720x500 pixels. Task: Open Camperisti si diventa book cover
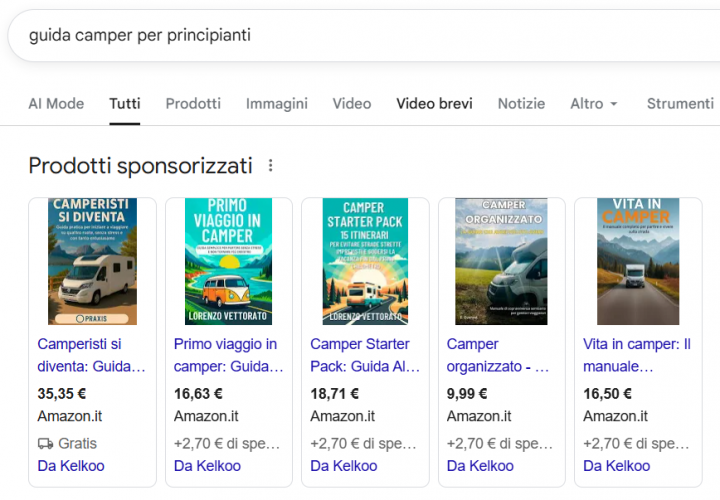(x=92, y=261)
